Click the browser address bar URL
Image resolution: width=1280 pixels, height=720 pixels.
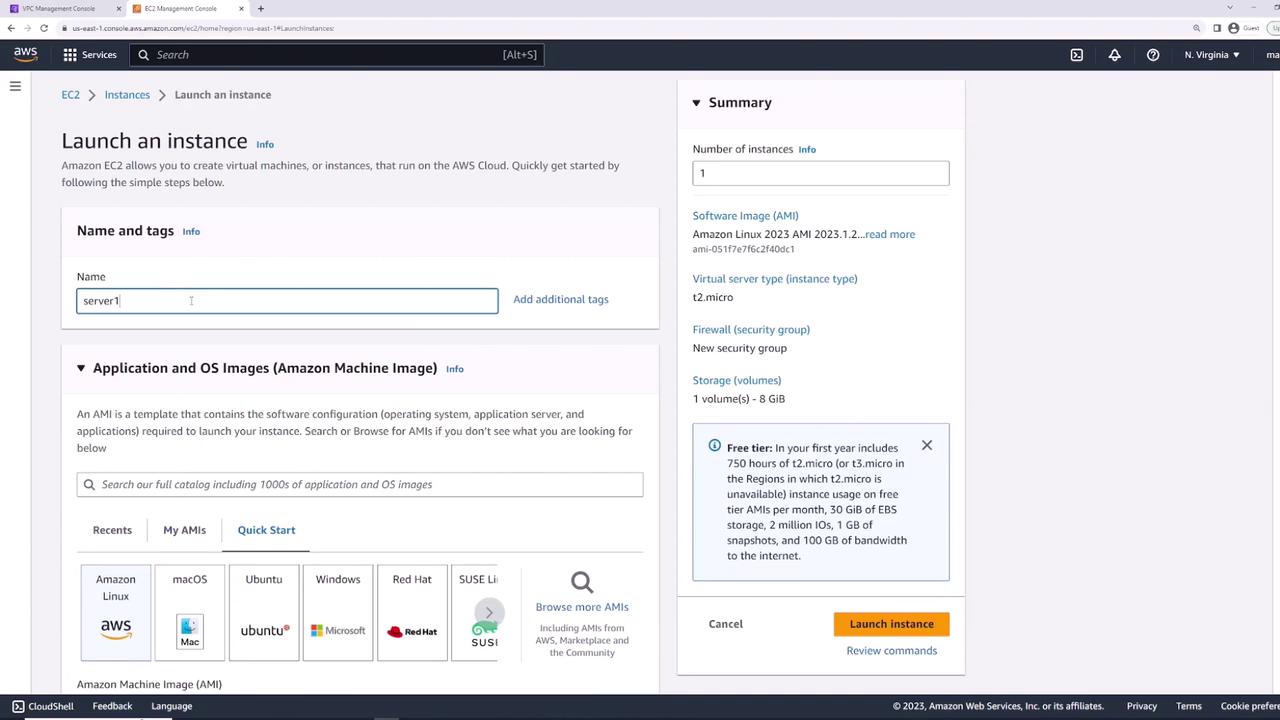pos(203,28)
